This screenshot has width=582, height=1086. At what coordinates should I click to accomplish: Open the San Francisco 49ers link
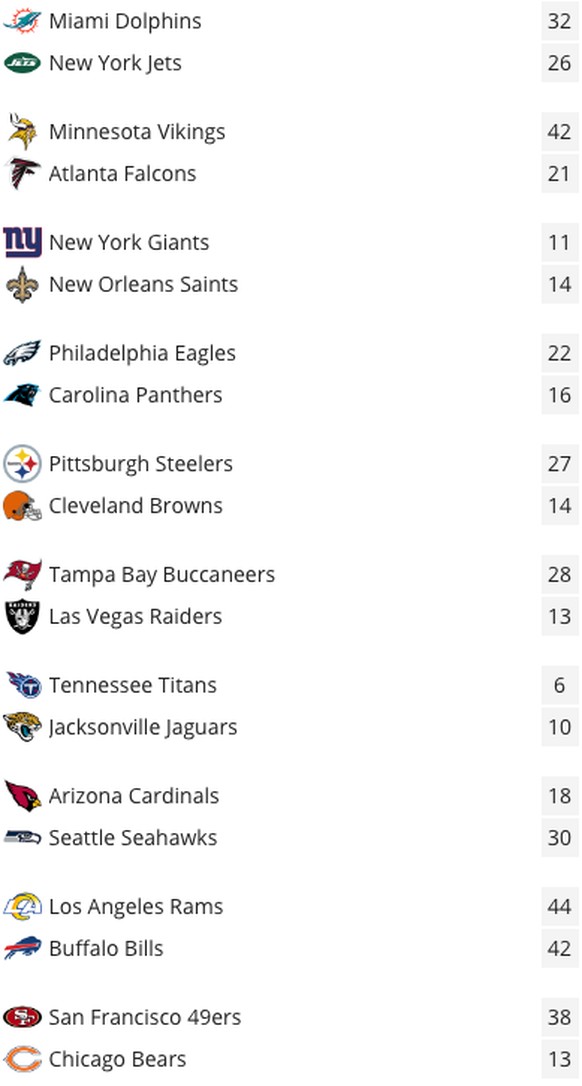(x=145, y=1017)
